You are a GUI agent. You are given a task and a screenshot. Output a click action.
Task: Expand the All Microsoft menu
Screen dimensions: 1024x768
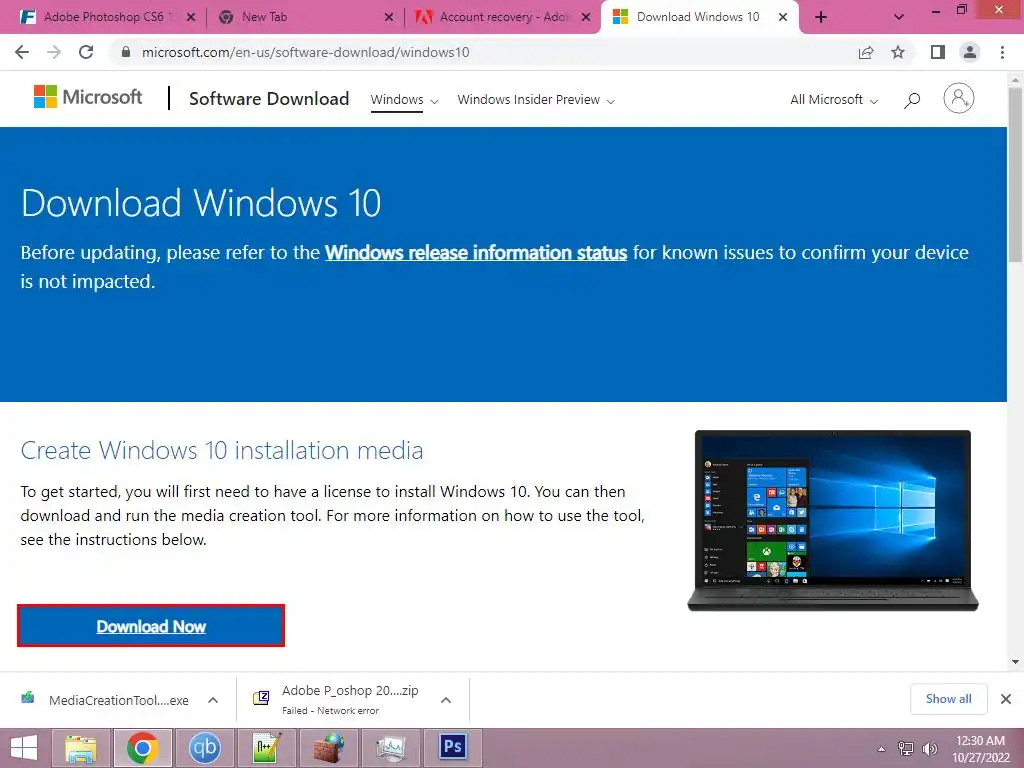click(834, 100)
